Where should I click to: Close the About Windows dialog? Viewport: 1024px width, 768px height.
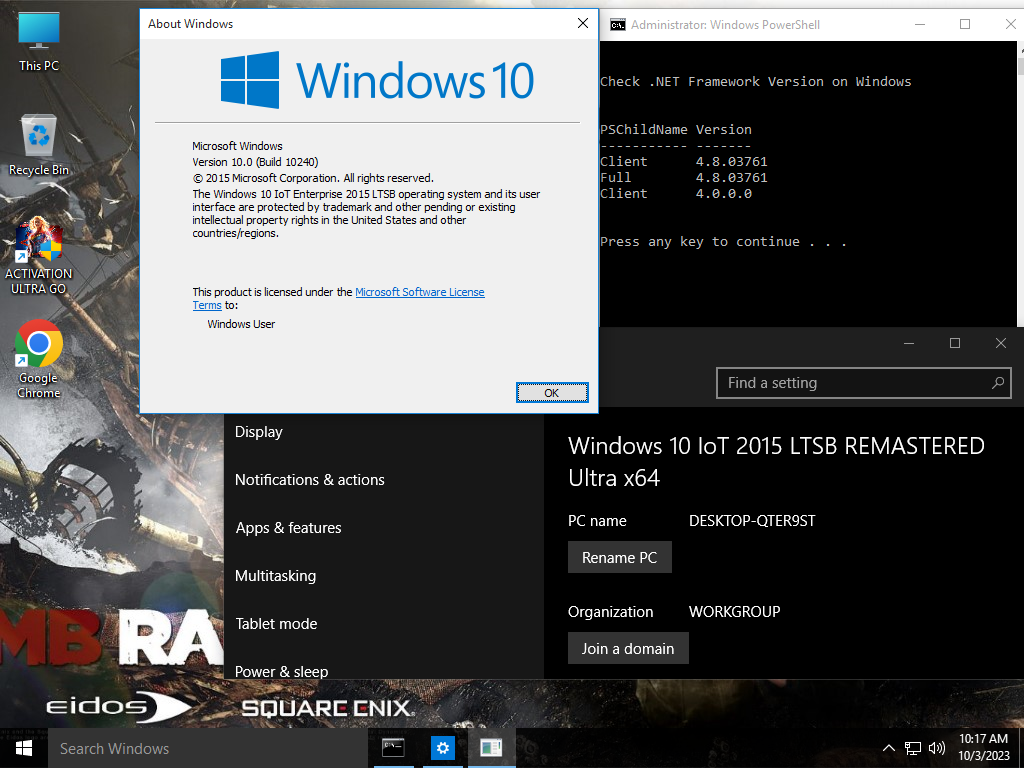[x=583, y=24]
